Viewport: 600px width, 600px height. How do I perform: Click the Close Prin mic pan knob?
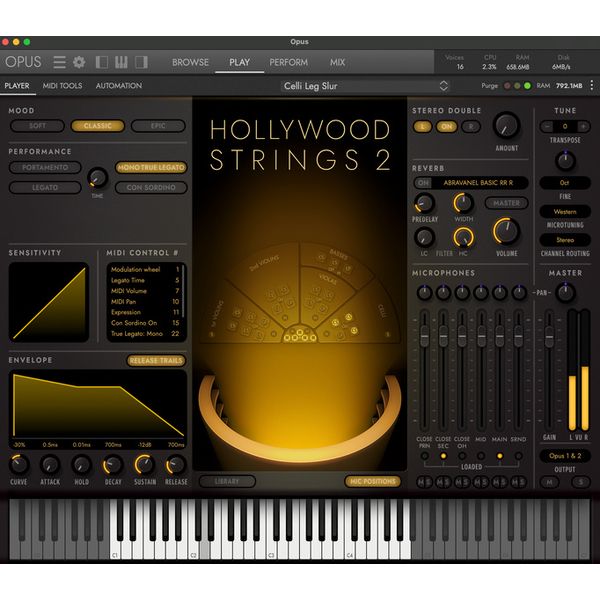[x=424, y=293]
